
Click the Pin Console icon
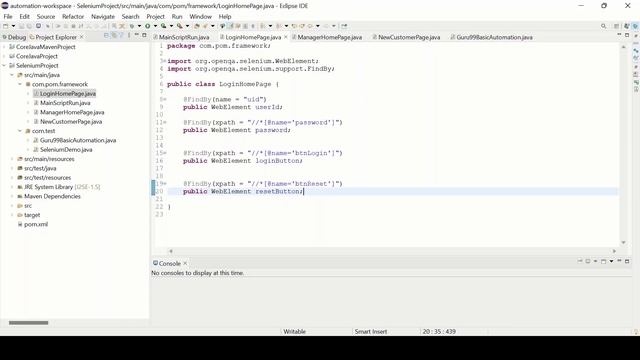pyautogui.click(x=580, y=261)
